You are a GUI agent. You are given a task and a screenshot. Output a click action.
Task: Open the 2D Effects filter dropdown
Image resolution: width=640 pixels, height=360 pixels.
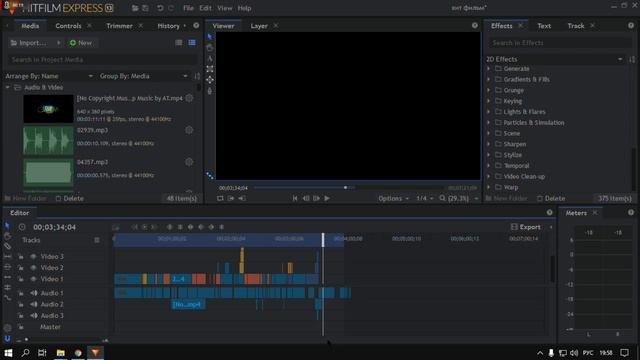click(555, 59)
